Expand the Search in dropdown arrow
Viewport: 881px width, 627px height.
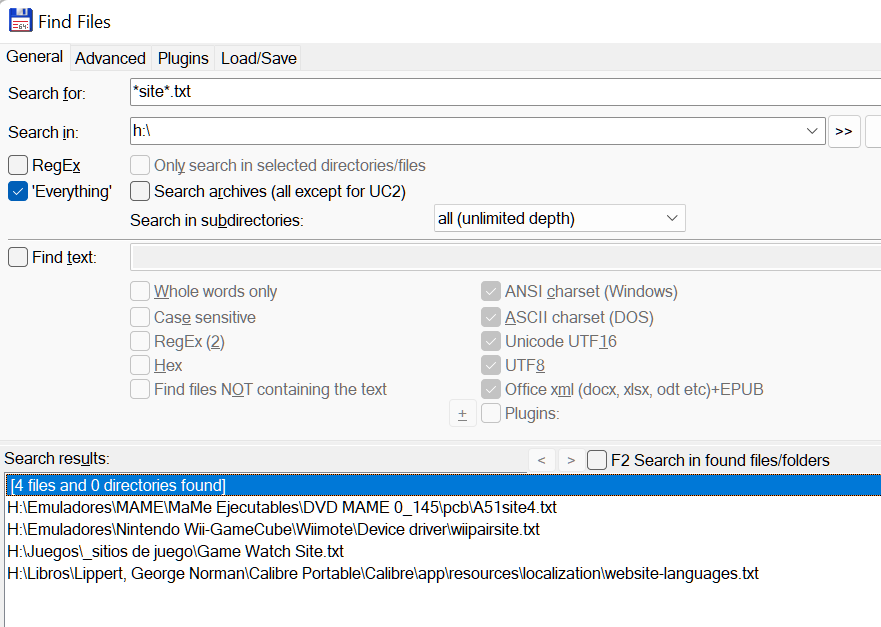812,131
